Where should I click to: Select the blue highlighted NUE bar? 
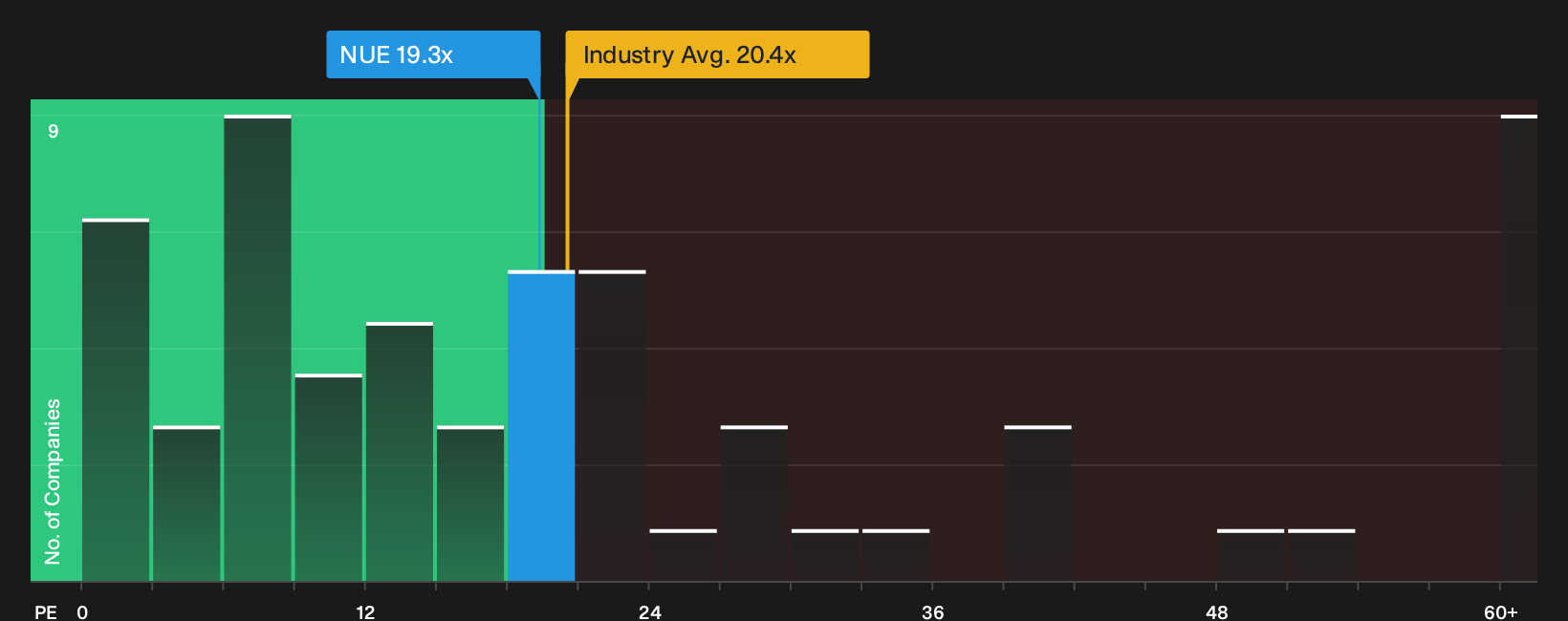(x=541, y=426)
